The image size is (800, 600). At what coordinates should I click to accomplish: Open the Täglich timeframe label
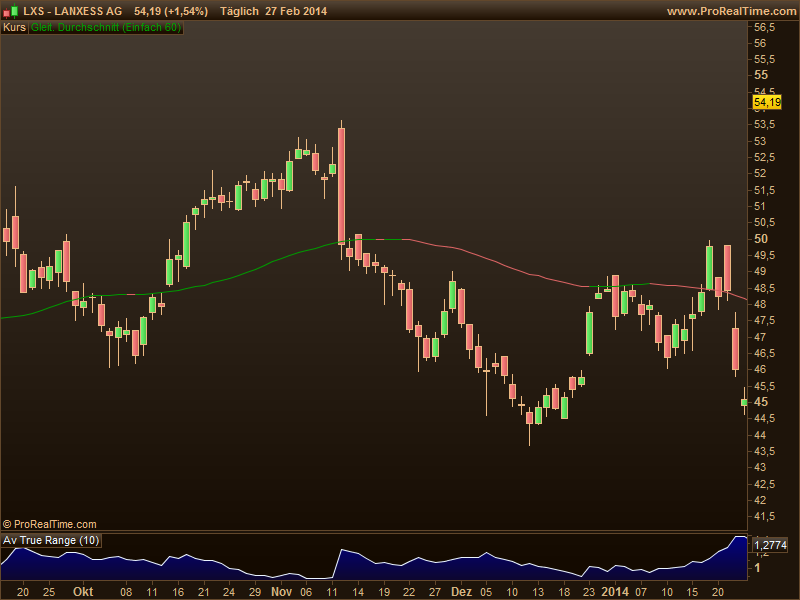(240, 11)
